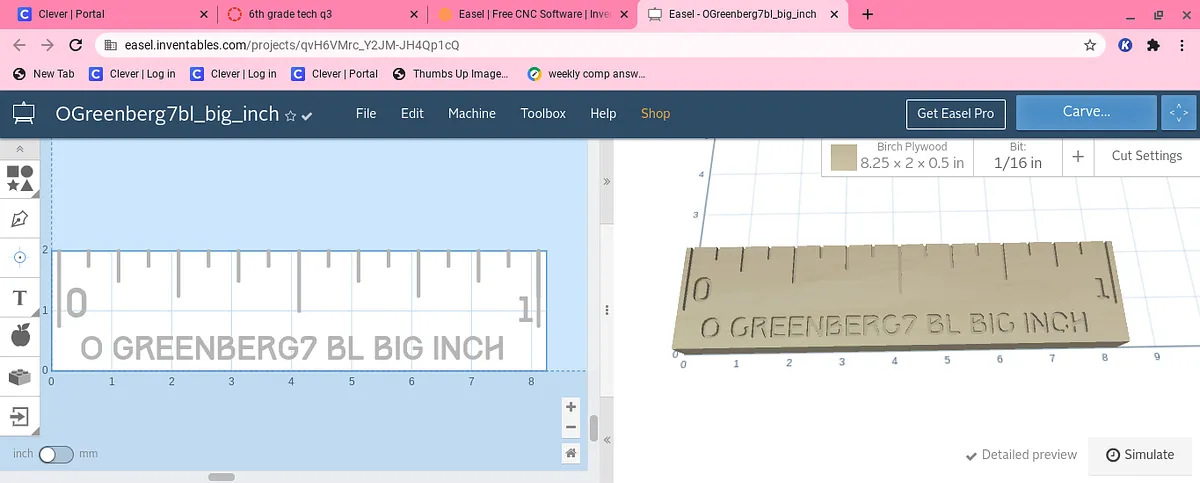Toggle the Detailed preview checkmark

971,455
